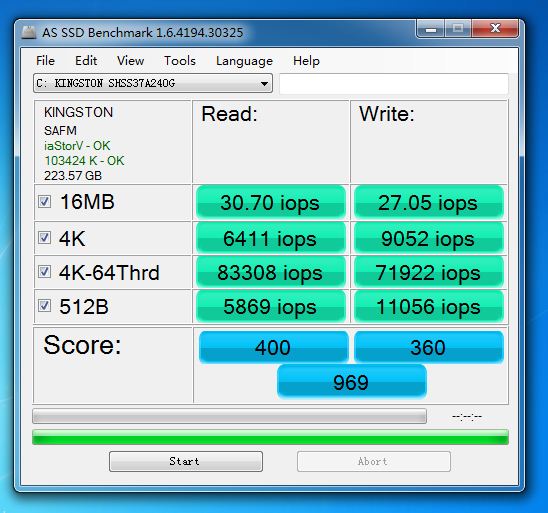Click the 512B read result 5869 iops
548x513 pixels.
click(x=271, y=306)
